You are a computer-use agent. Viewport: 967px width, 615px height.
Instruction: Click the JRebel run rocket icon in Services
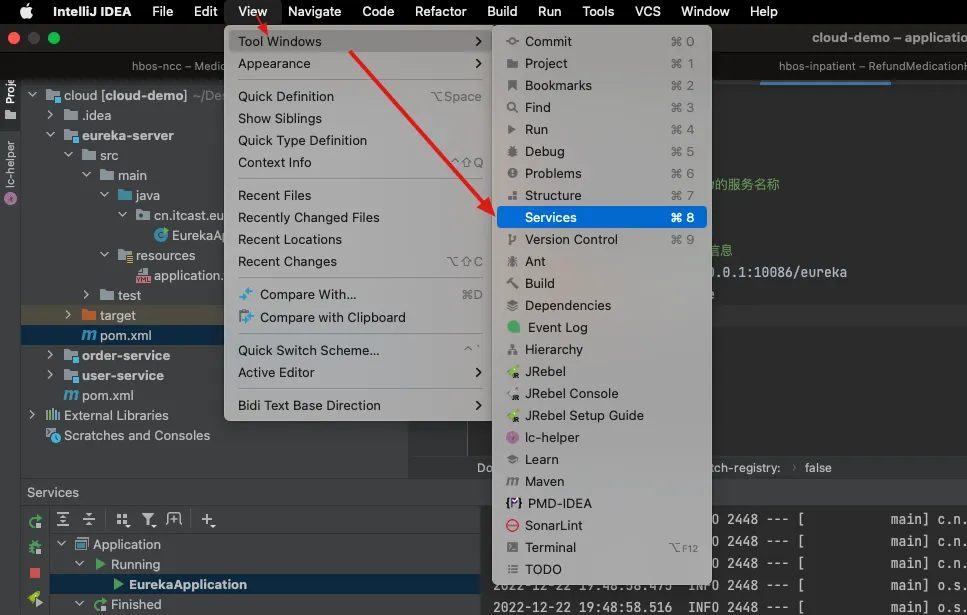pyautogui.click(x=35, y=597)
